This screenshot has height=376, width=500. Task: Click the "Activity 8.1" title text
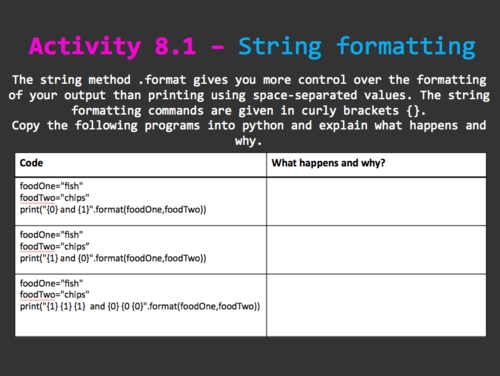point(112,47)
